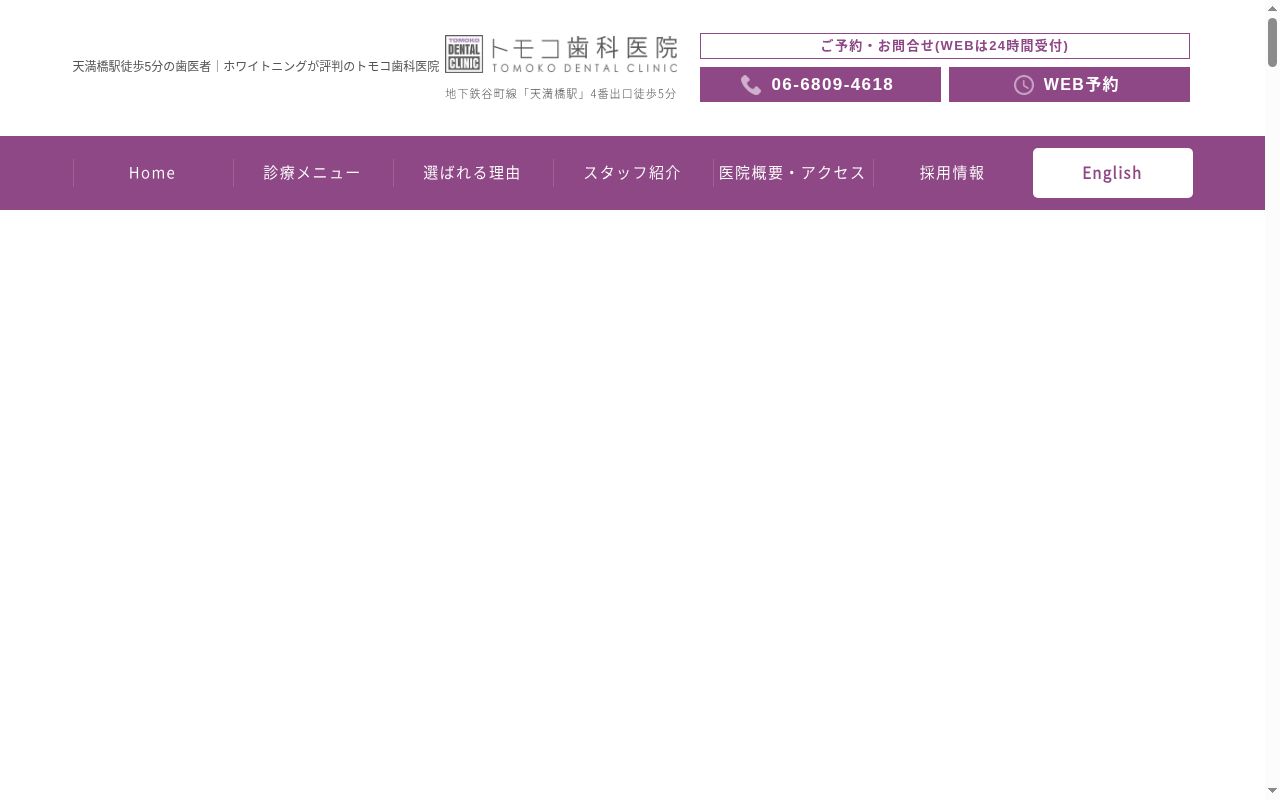The width and height of the screenshot is (1280, 800).
Task: Click the ご予約・お問合せ banner text
Action: [x=945, y=46]
